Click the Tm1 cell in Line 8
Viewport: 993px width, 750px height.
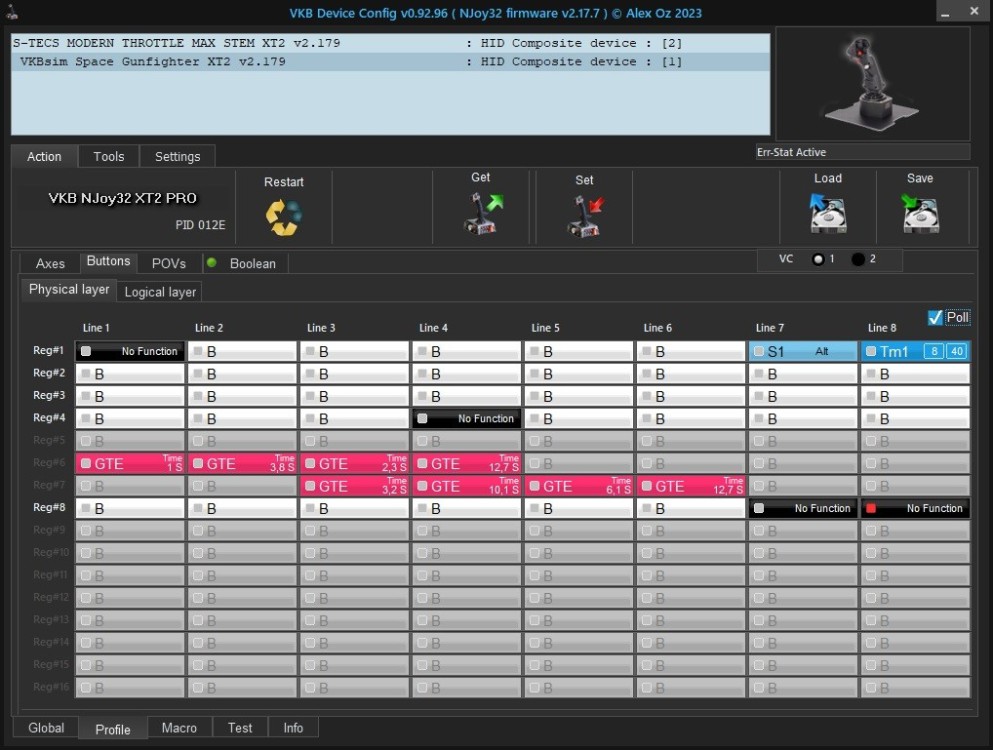point(914,351)
